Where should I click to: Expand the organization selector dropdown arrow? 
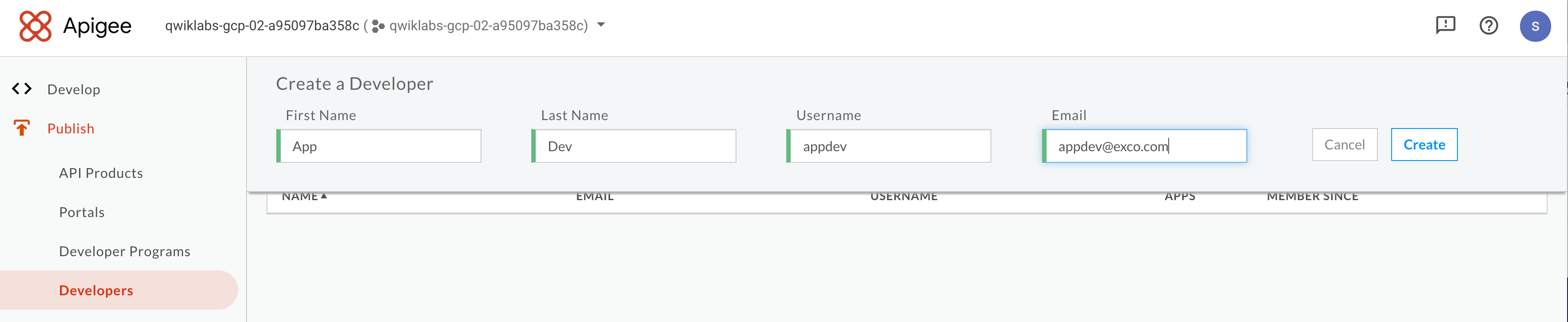[x=601, y=25]
